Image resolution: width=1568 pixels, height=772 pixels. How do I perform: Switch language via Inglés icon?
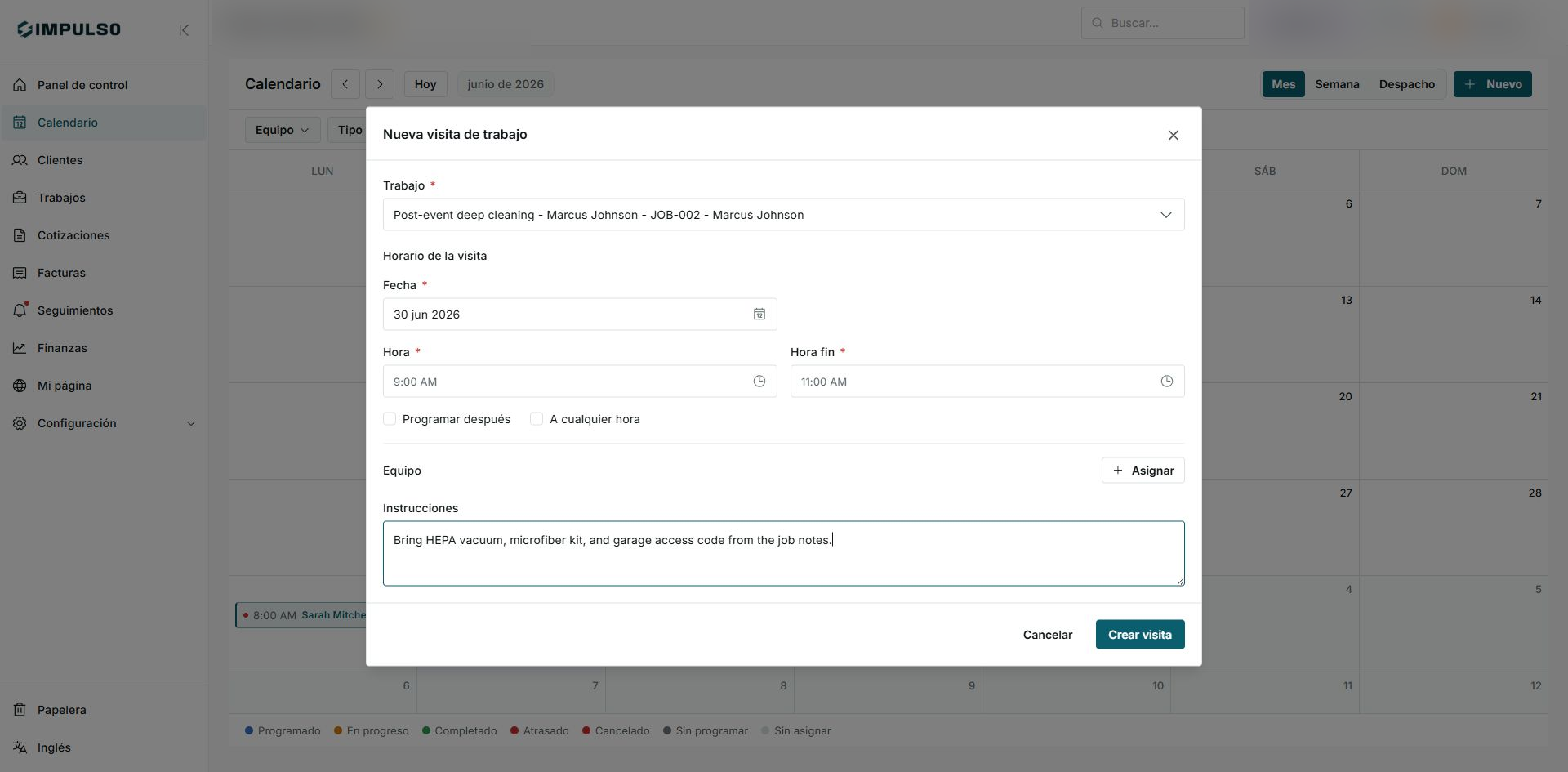click(20, 747)
